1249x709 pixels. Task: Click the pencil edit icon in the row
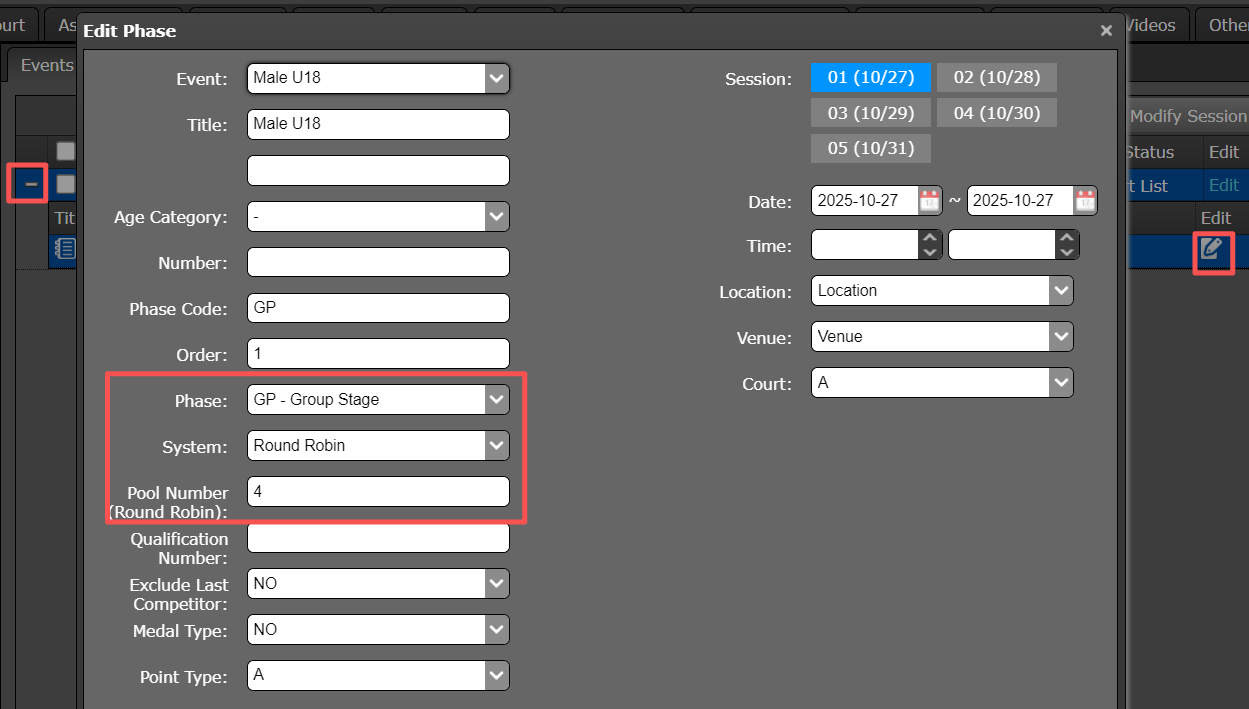(x=1212, y=249)
